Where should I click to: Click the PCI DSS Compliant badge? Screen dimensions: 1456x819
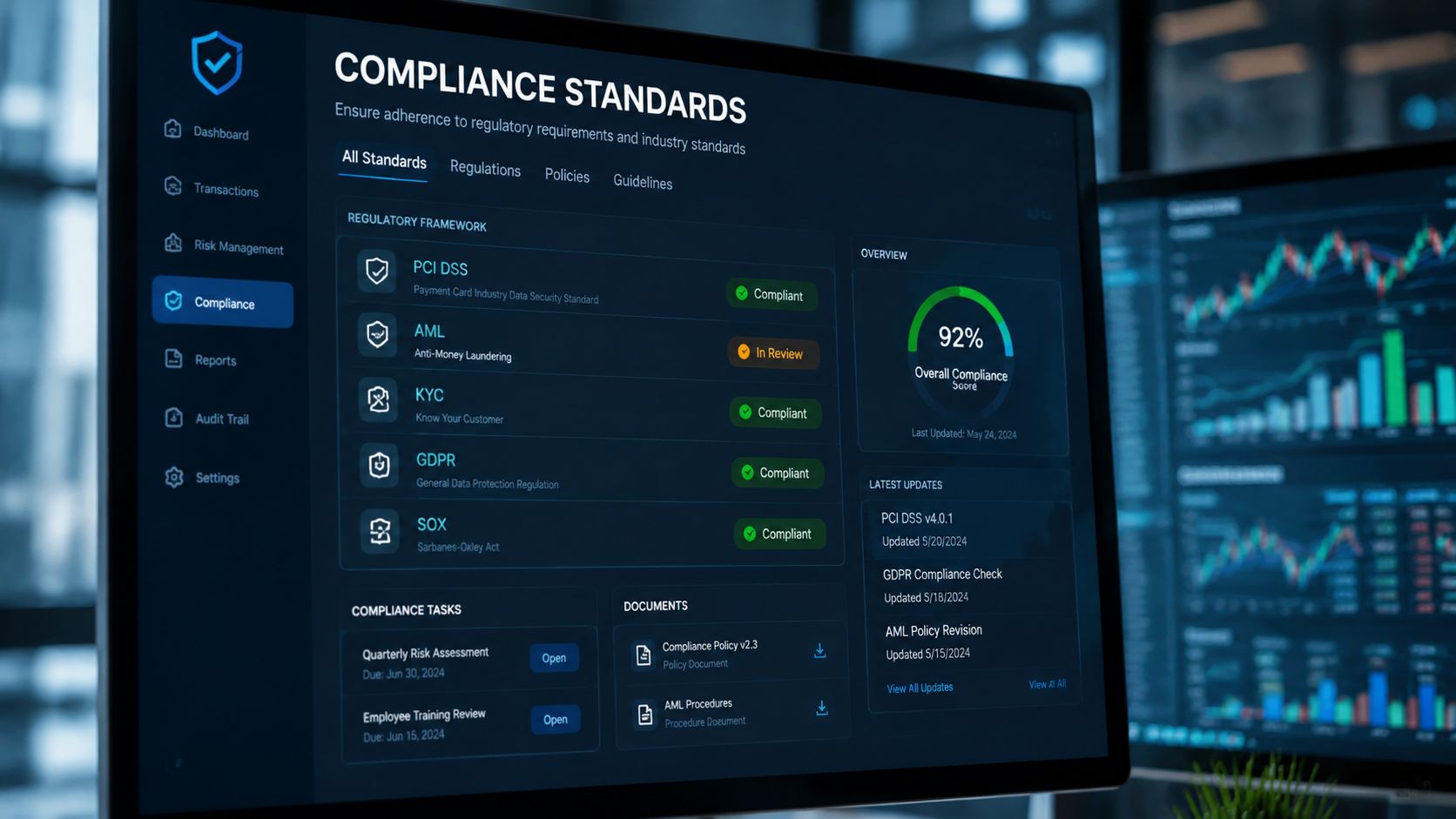tap(771, 294)
